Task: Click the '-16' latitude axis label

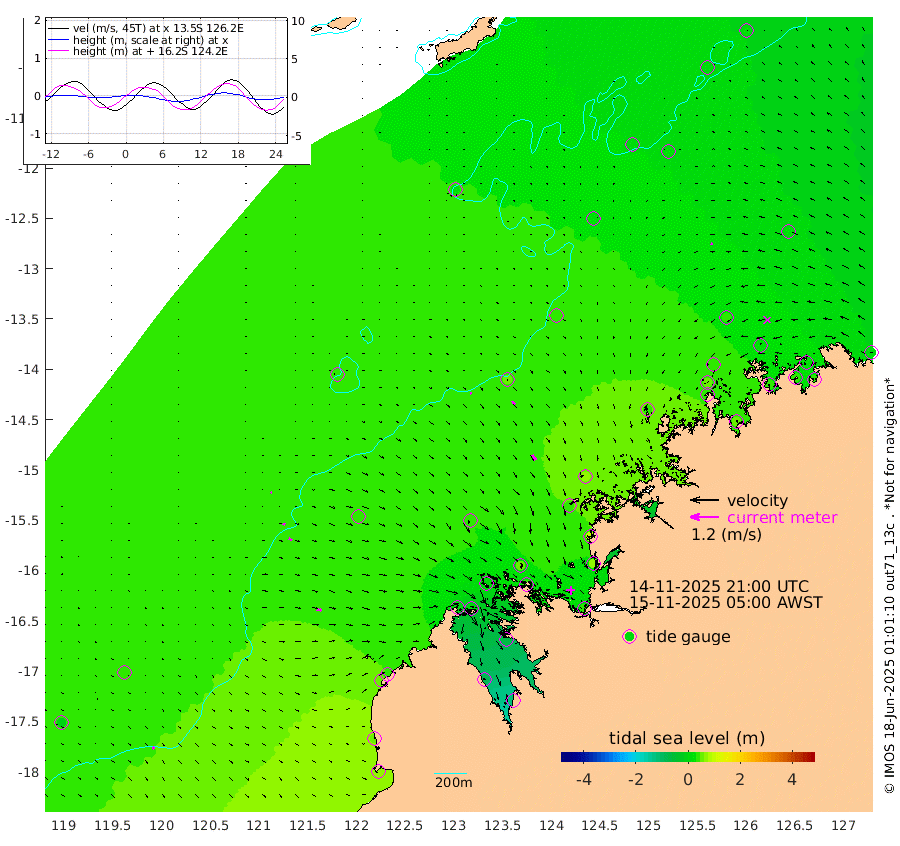Action: coord(28,571)
